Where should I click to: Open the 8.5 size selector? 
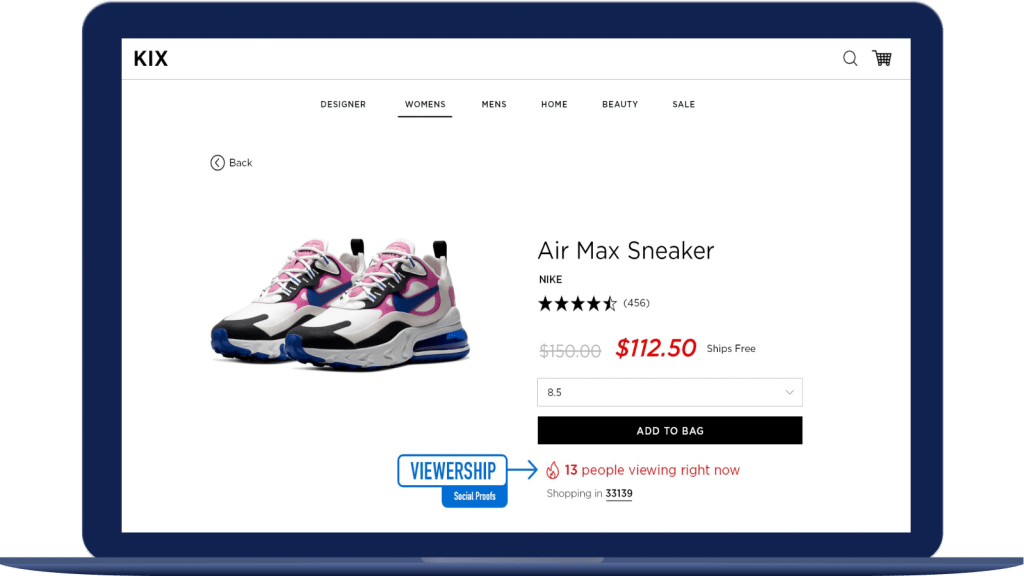(x=669, y=392)
